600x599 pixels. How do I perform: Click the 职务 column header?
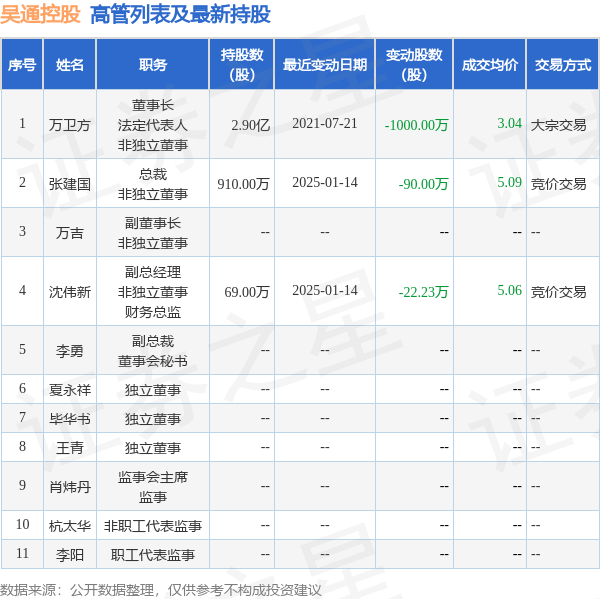point(152,65)
